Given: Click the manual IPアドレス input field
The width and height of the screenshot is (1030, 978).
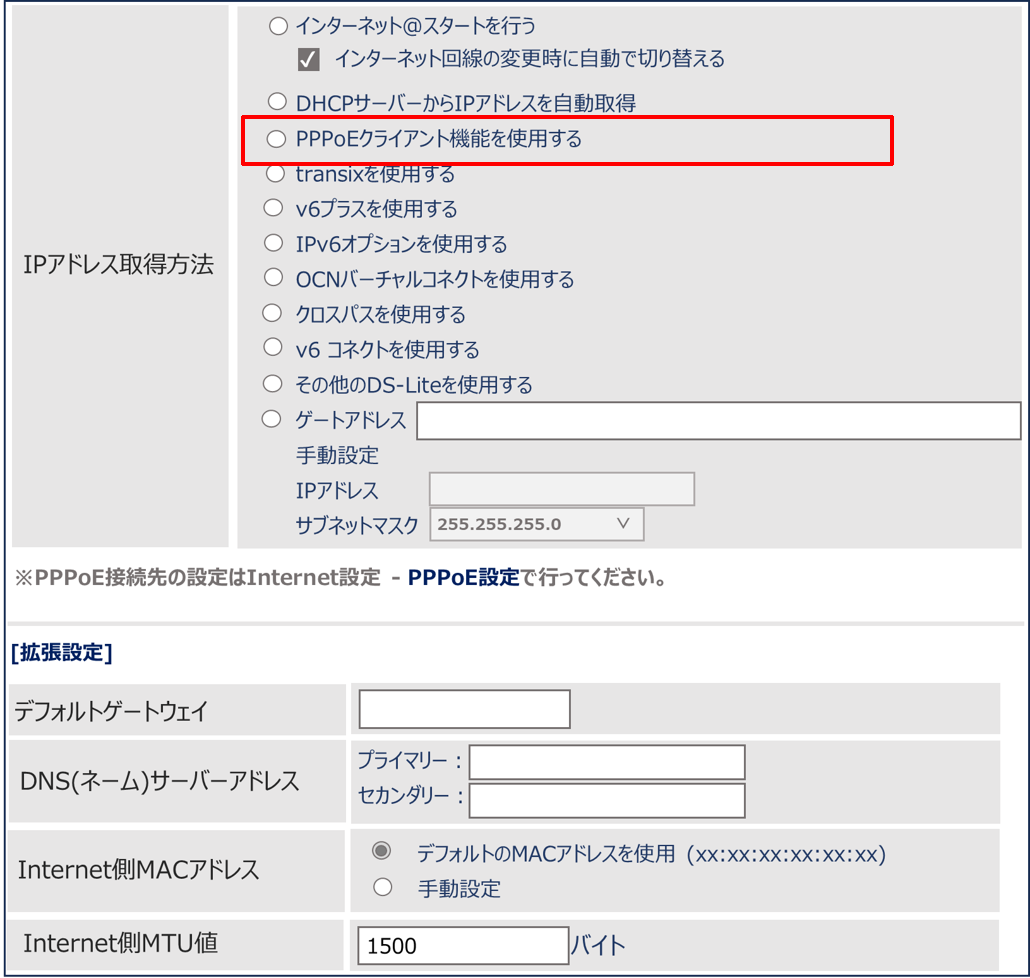Looking at the screenshot, I should [561, 490].
